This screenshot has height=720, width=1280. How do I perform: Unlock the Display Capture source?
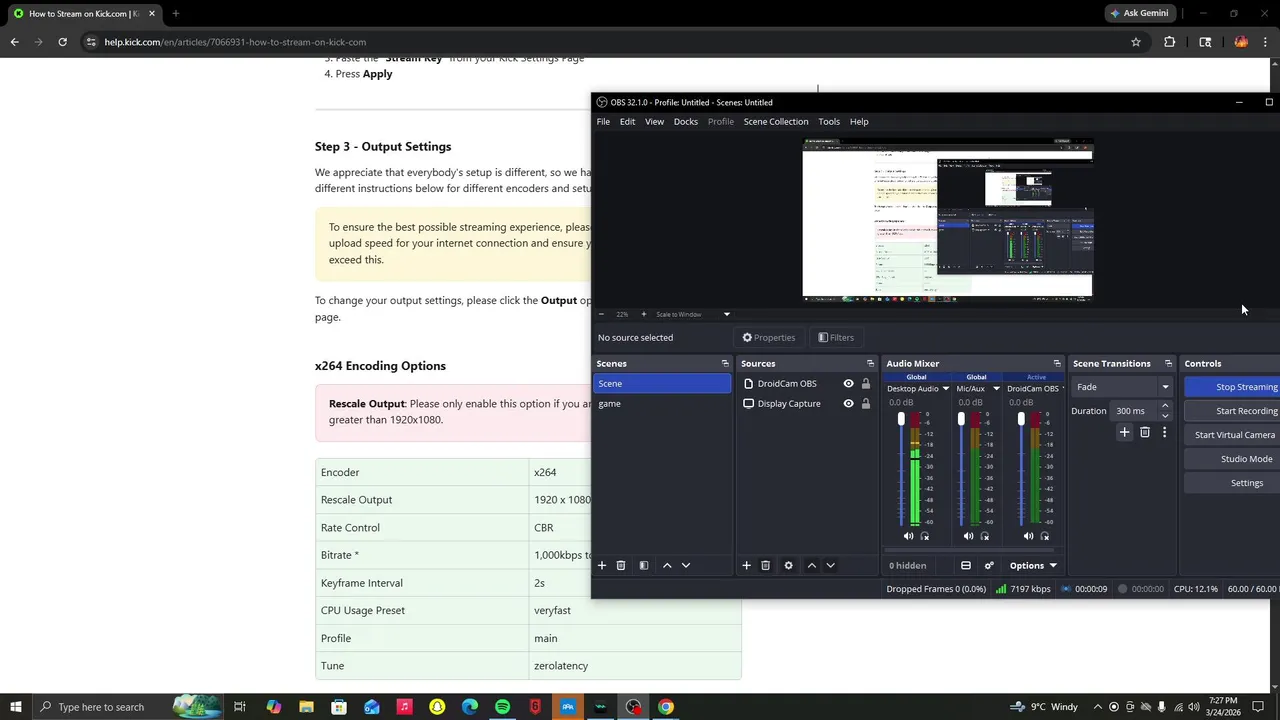point(866,404)
